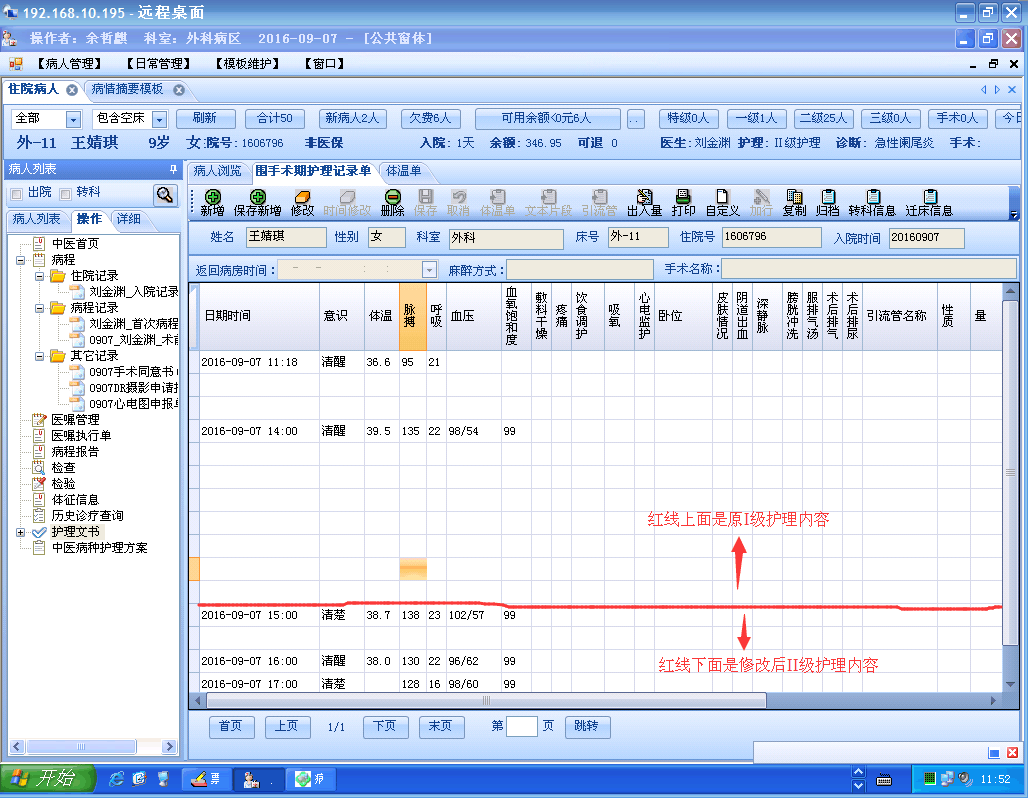The image size is (1028, 798).
Task: Click the 打印 print icon
Action: 683,203
